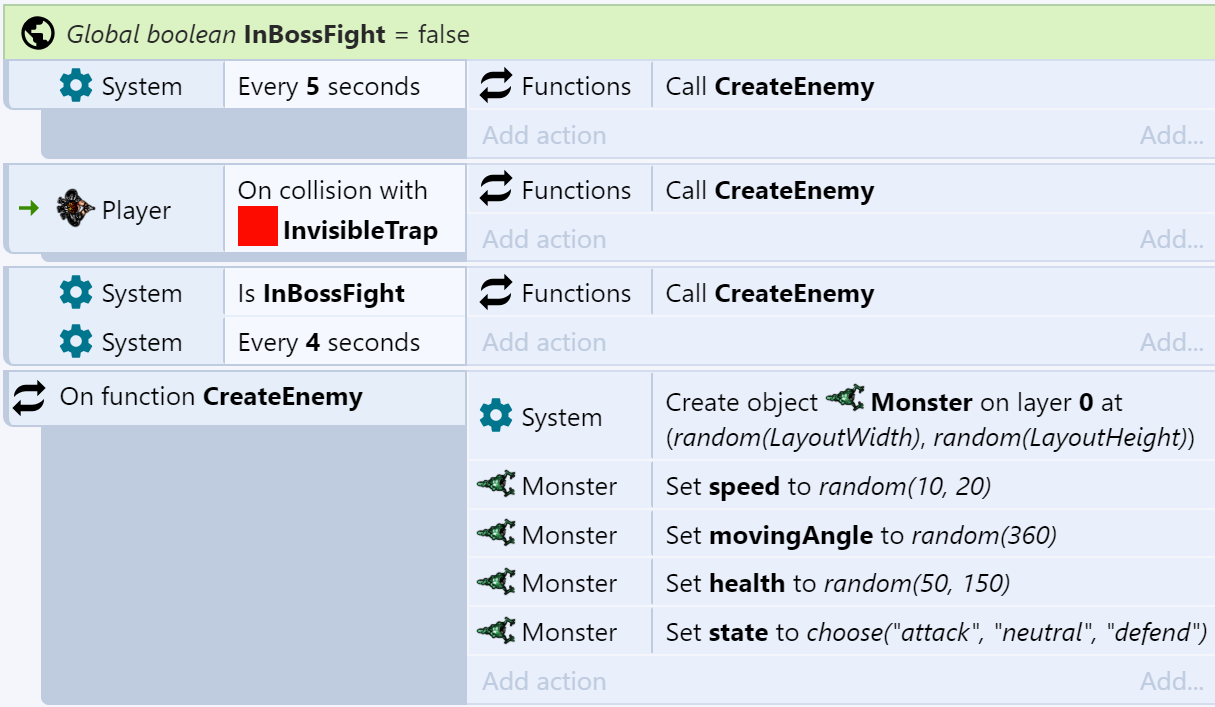Click Monster icon in Set speed action

tap(496, 485)
